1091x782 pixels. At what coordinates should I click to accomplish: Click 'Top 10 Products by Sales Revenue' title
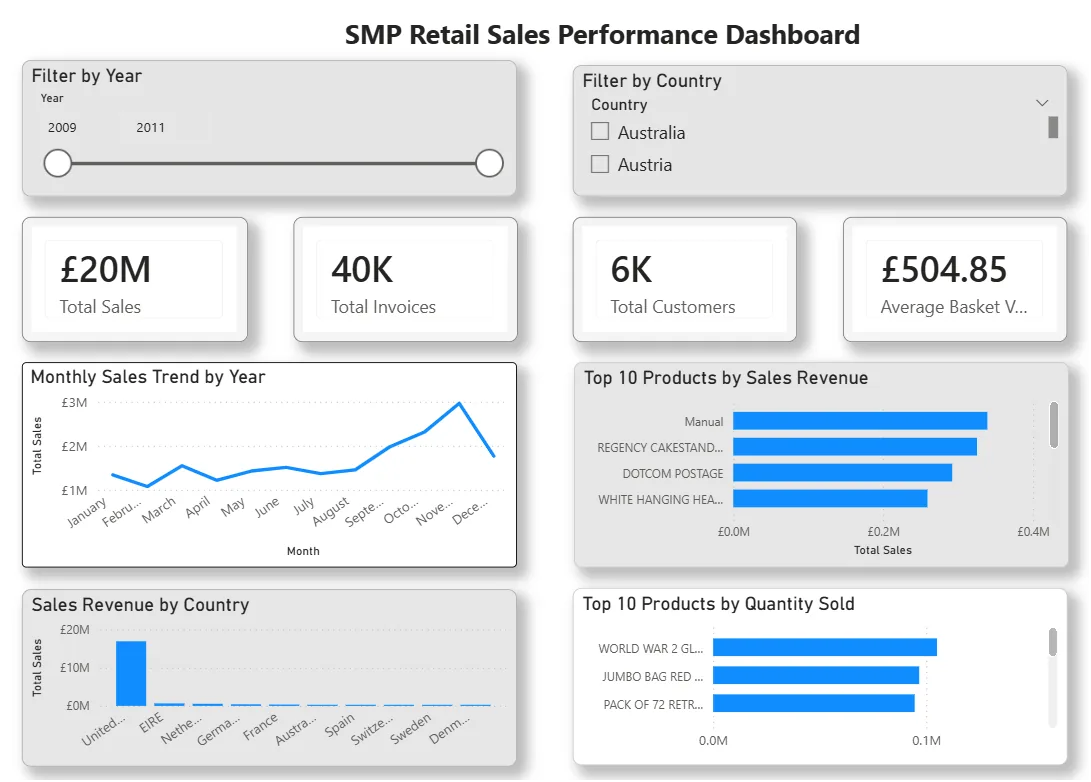click(x=726, y=378)
